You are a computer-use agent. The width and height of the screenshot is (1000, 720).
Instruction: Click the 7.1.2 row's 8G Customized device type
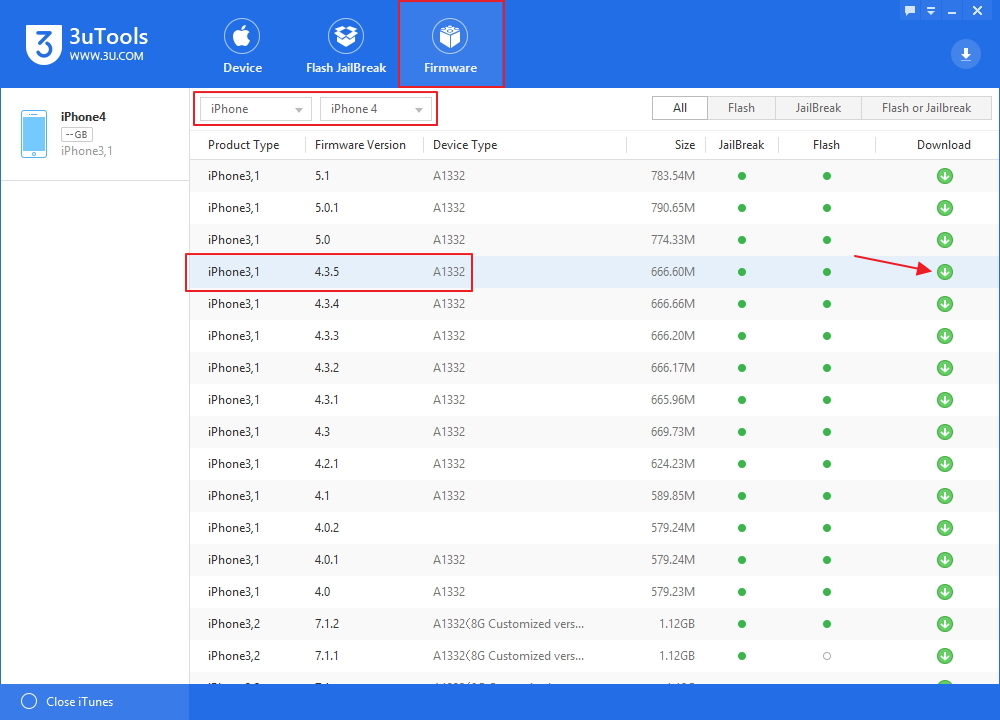[x=508, y=624]
